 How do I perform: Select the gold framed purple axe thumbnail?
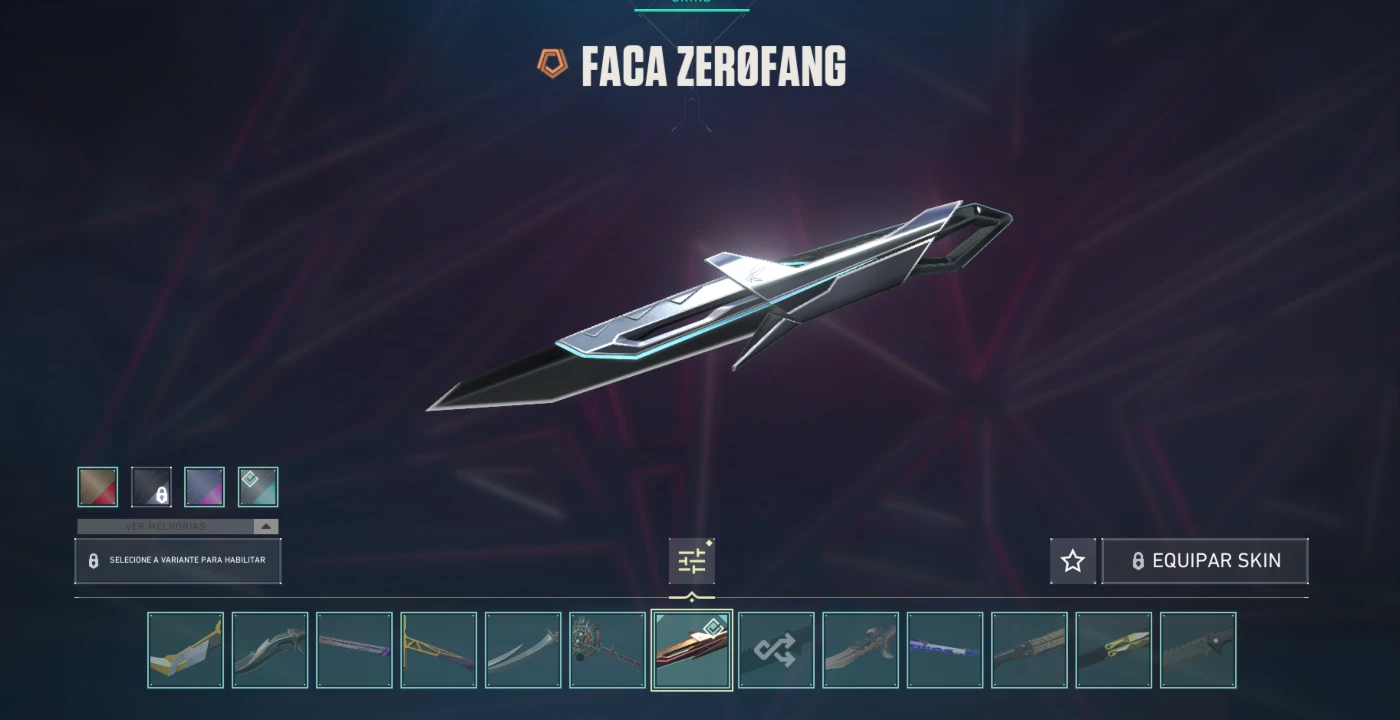[439, 650]
